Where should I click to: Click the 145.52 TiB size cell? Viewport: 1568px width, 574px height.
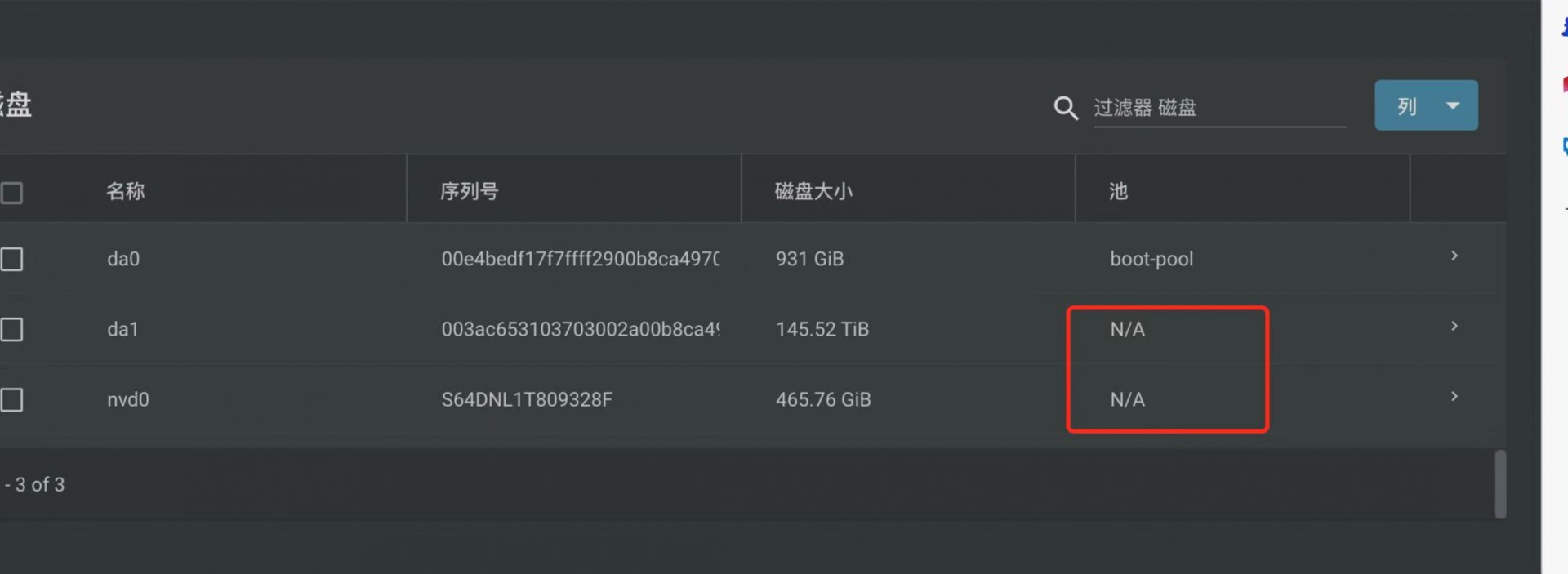(822, 330)
